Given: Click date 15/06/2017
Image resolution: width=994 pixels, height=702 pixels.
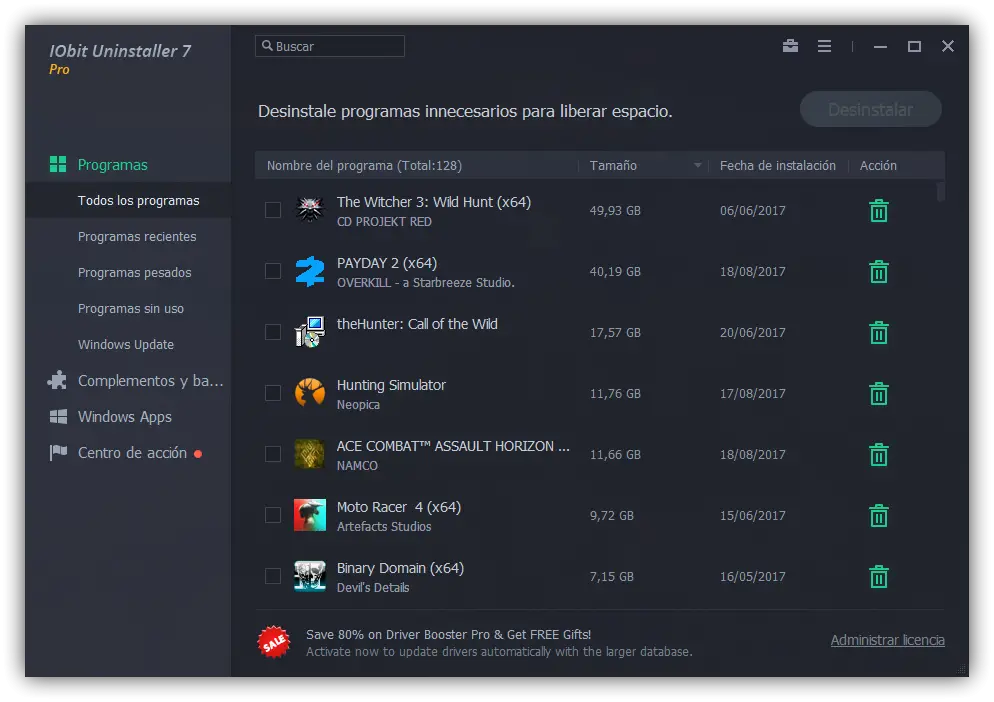Looking at the screenshot, I should tap(752, 516).
